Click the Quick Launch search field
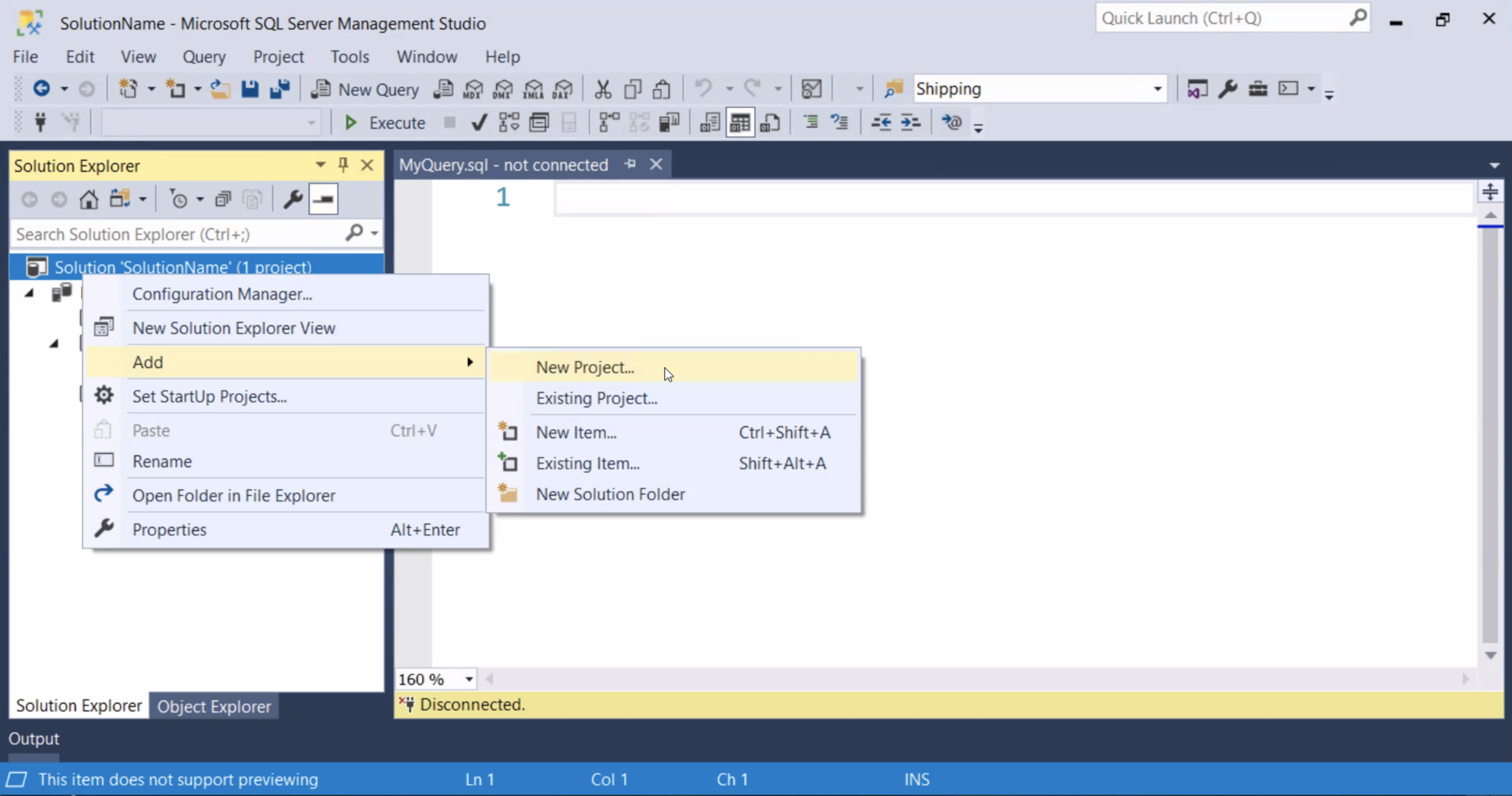 click(1233, 18)
